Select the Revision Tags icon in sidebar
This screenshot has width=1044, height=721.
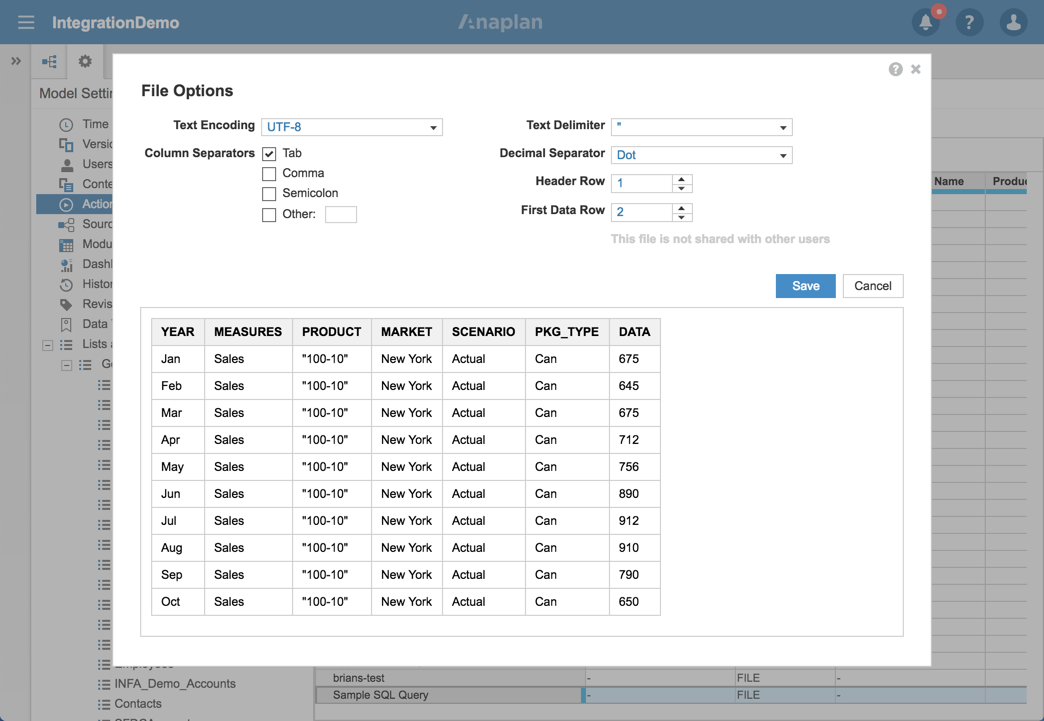click(x=66, y=304)
